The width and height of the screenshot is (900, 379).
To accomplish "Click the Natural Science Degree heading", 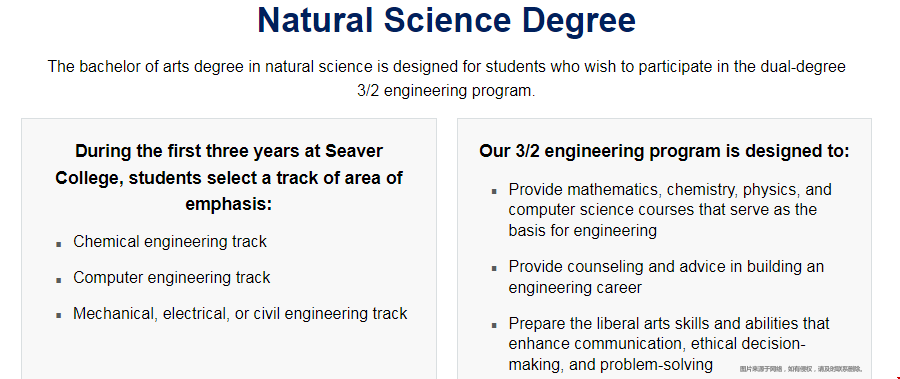I will [447, 21].
